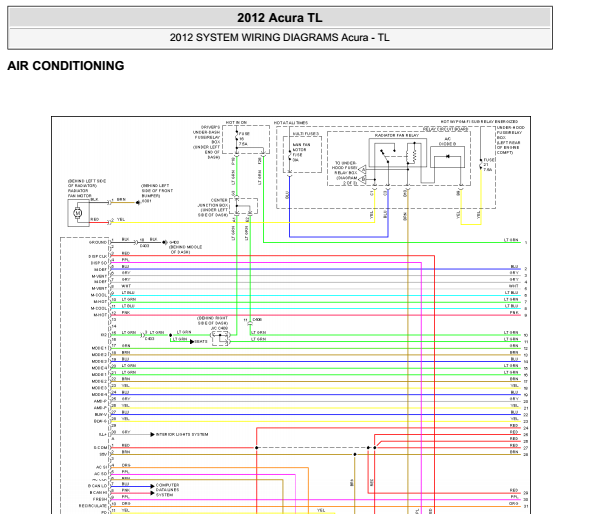
Task: Click the radiator fan motor 'M' symbol
Action: coord(78,213)
